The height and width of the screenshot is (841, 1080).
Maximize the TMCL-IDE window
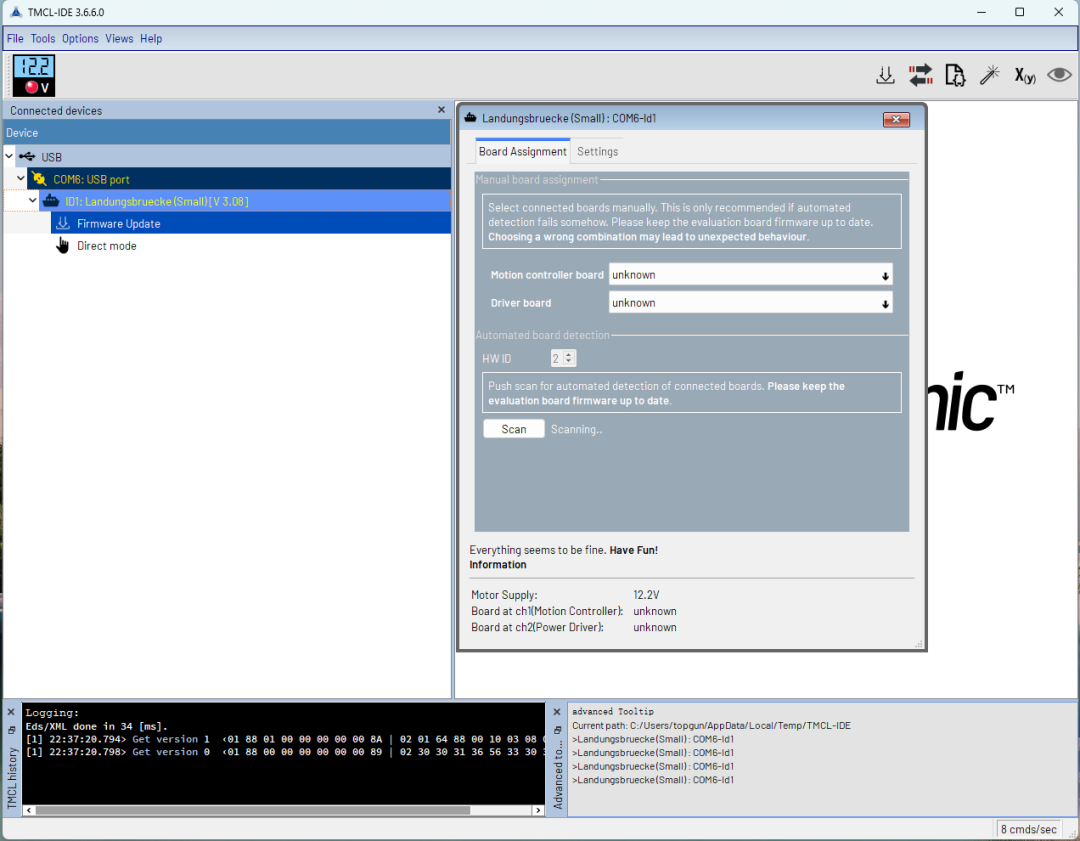click(1020, 12)
